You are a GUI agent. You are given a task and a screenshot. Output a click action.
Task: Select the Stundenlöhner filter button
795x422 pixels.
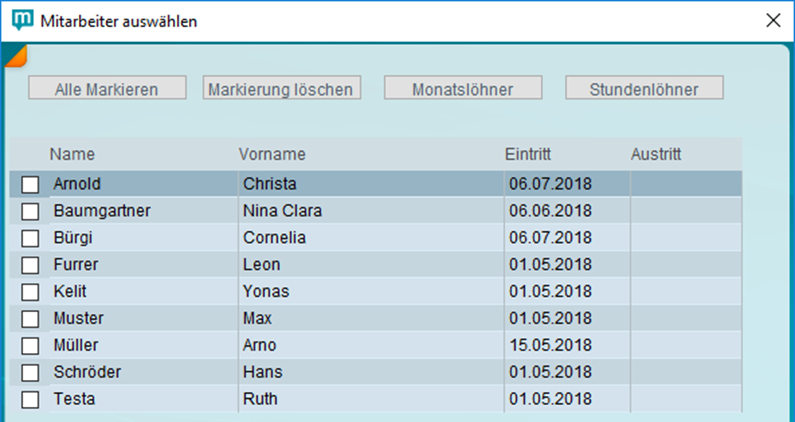point(645,89)
